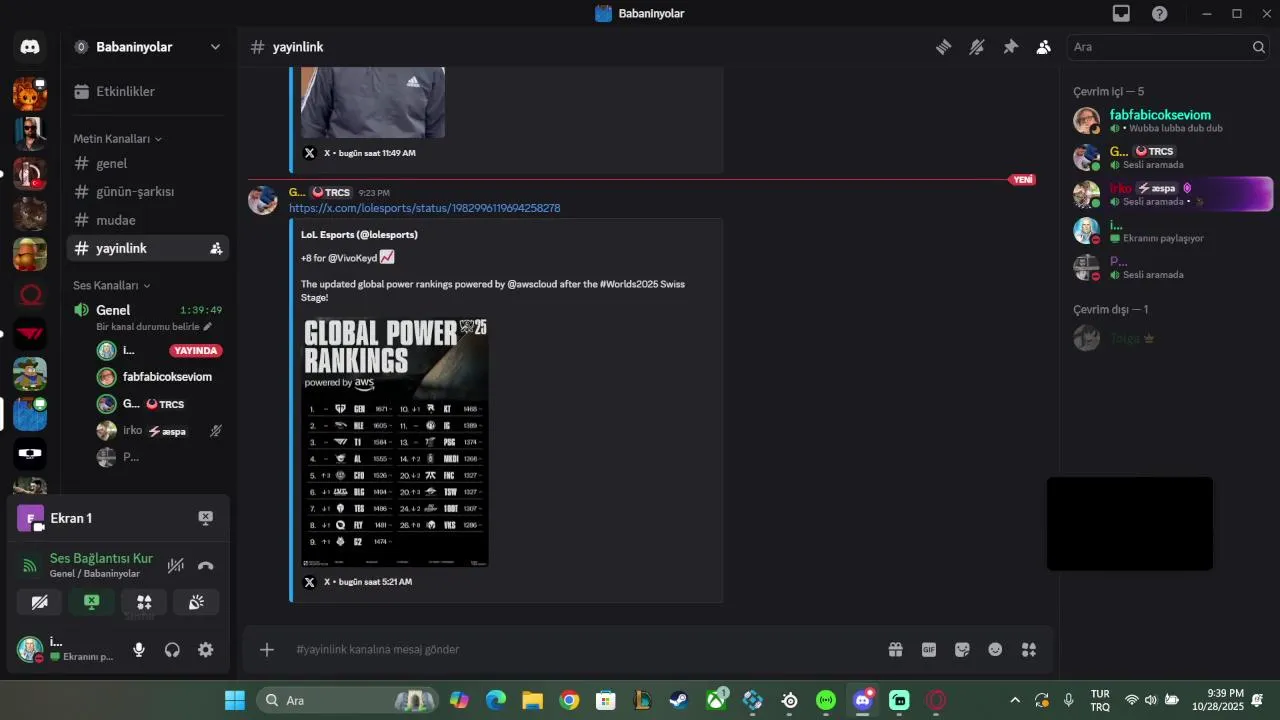Open the Threads icon in channel header
Image resolution: width=1280 pixels, height=720 pixels.
(943, 47)
